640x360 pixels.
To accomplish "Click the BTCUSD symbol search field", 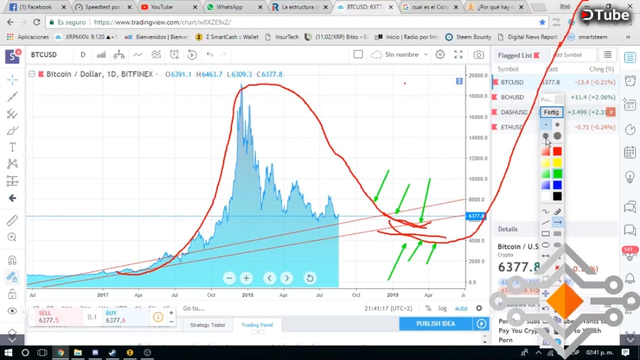I will point(44,55).
